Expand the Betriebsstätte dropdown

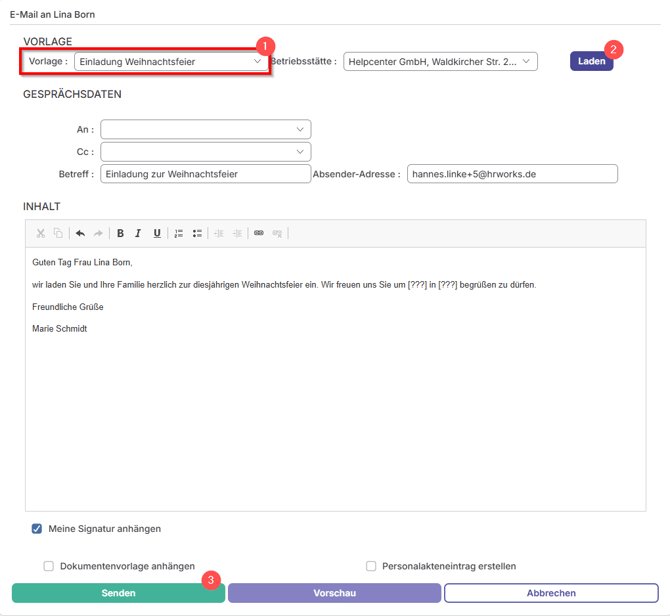pyautogui.click(x=440, y=61)
